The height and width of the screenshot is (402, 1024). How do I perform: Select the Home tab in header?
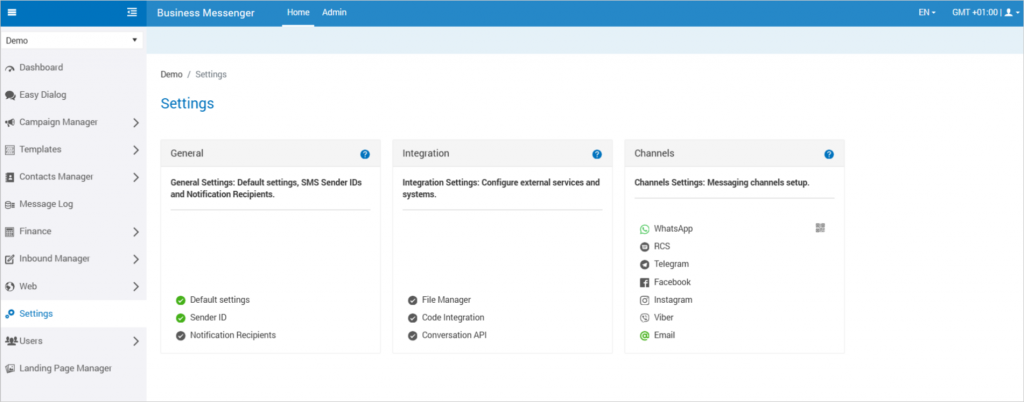(x=298, y=13)
